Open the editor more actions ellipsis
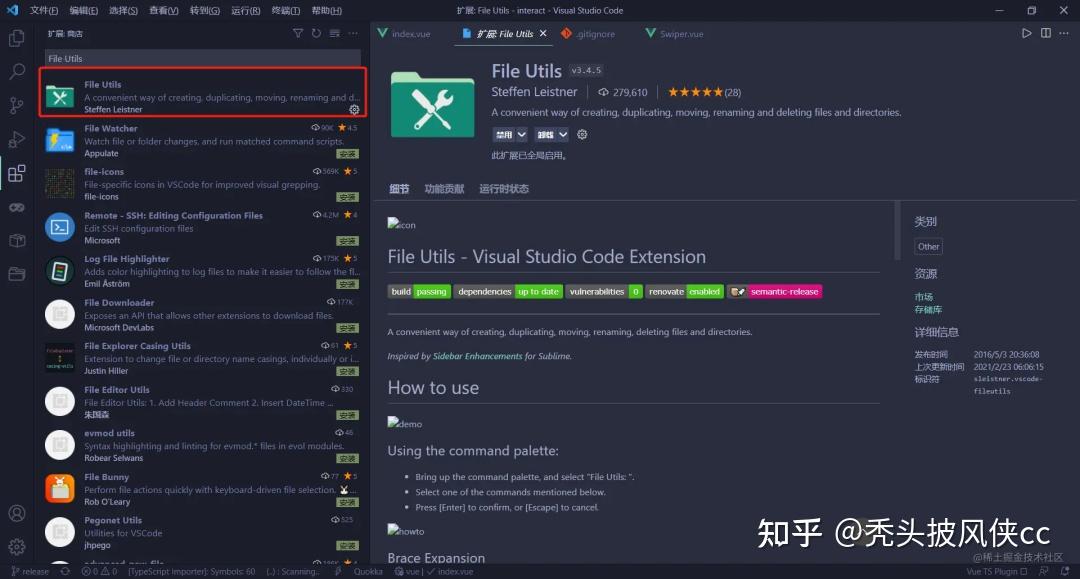 [1063, 33]
